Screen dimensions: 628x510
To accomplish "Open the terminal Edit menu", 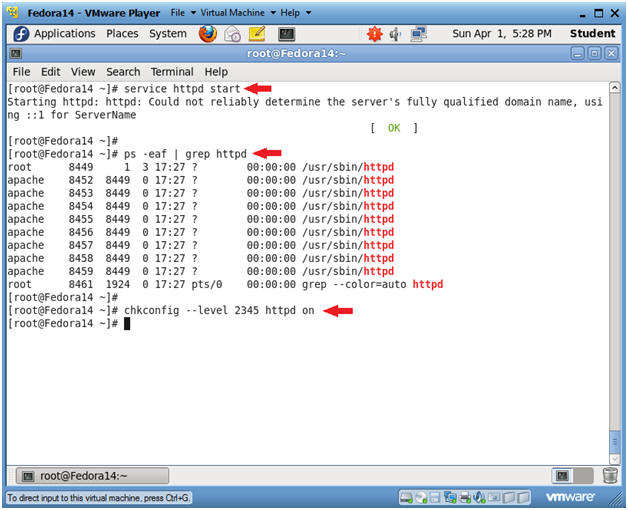I will pos(50,72).
